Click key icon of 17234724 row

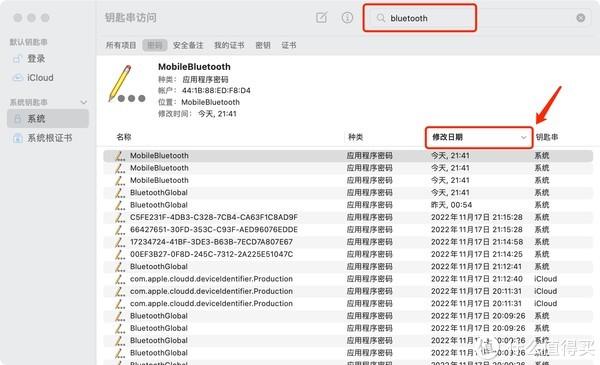point(120,242)
